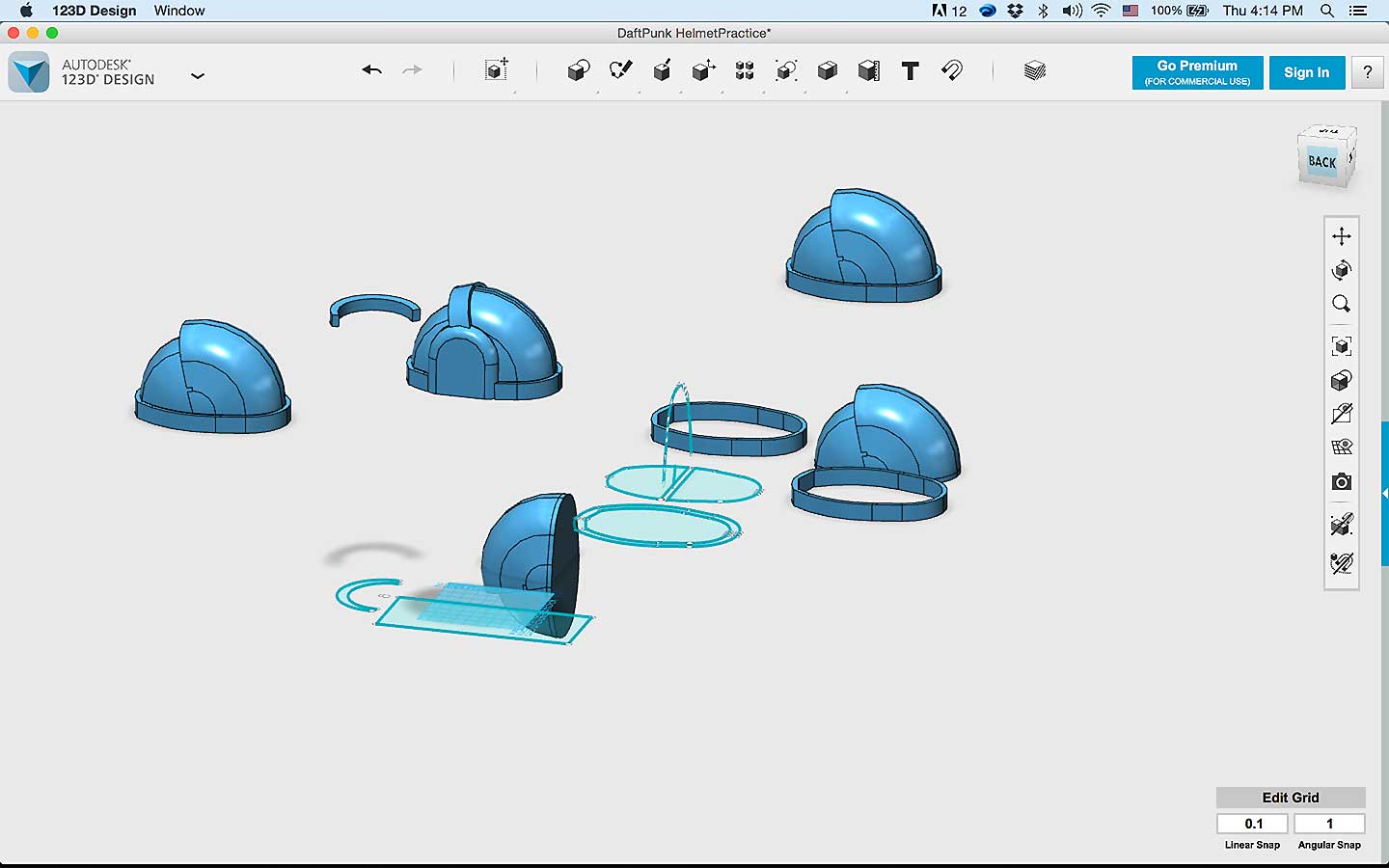Open the Construct tool
This screenshot has width=1389, height=868.
point(662,70)
